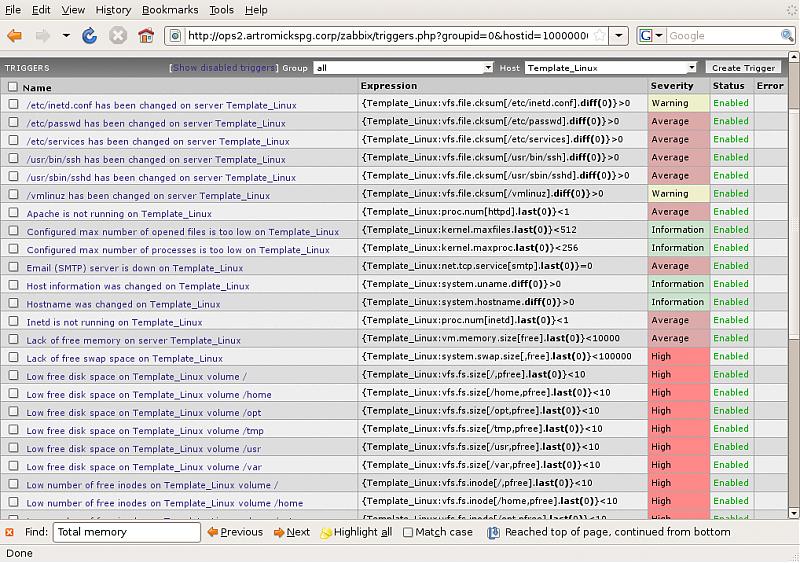Open the Group dropdown showing all
This screenshot has height=563, width=800.
coord(403,68)
